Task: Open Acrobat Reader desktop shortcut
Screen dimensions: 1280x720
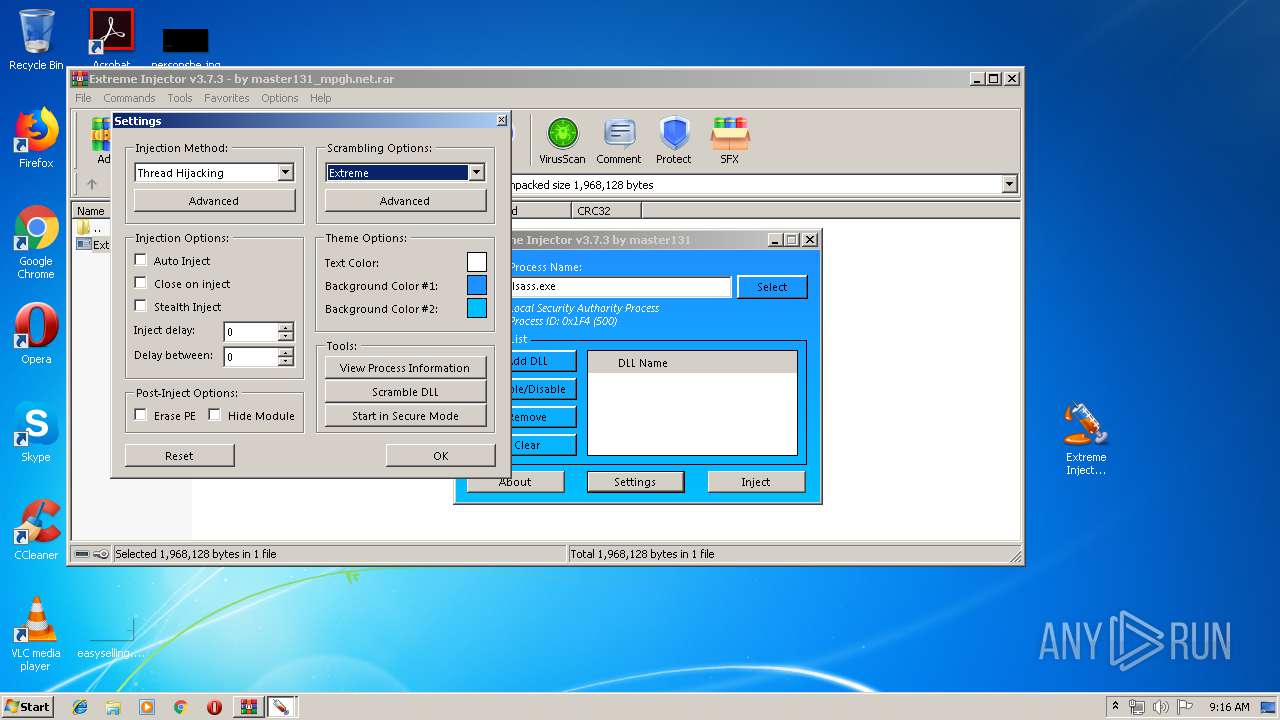Action: pyautogui.click(x=111, y=40)
